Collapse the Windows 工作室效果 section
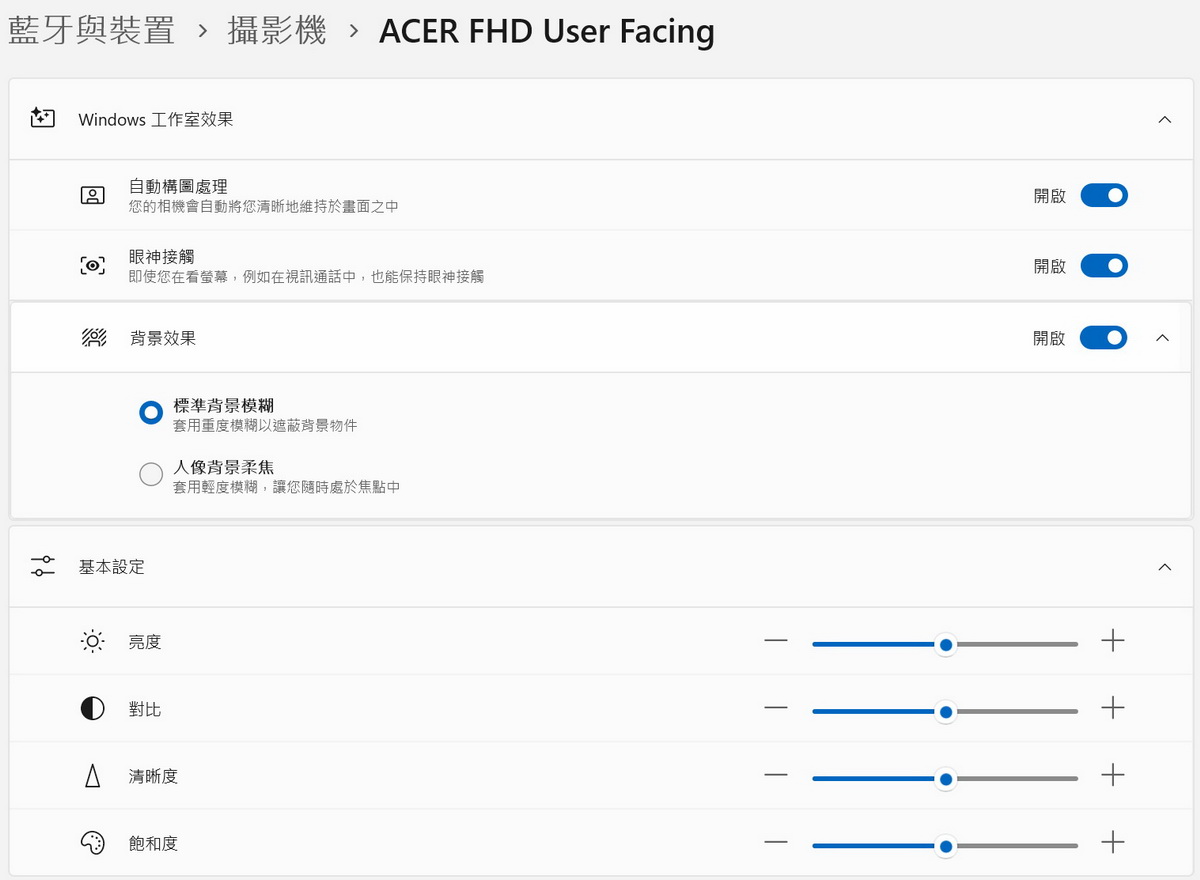1200x880 pixels. 1164,119
